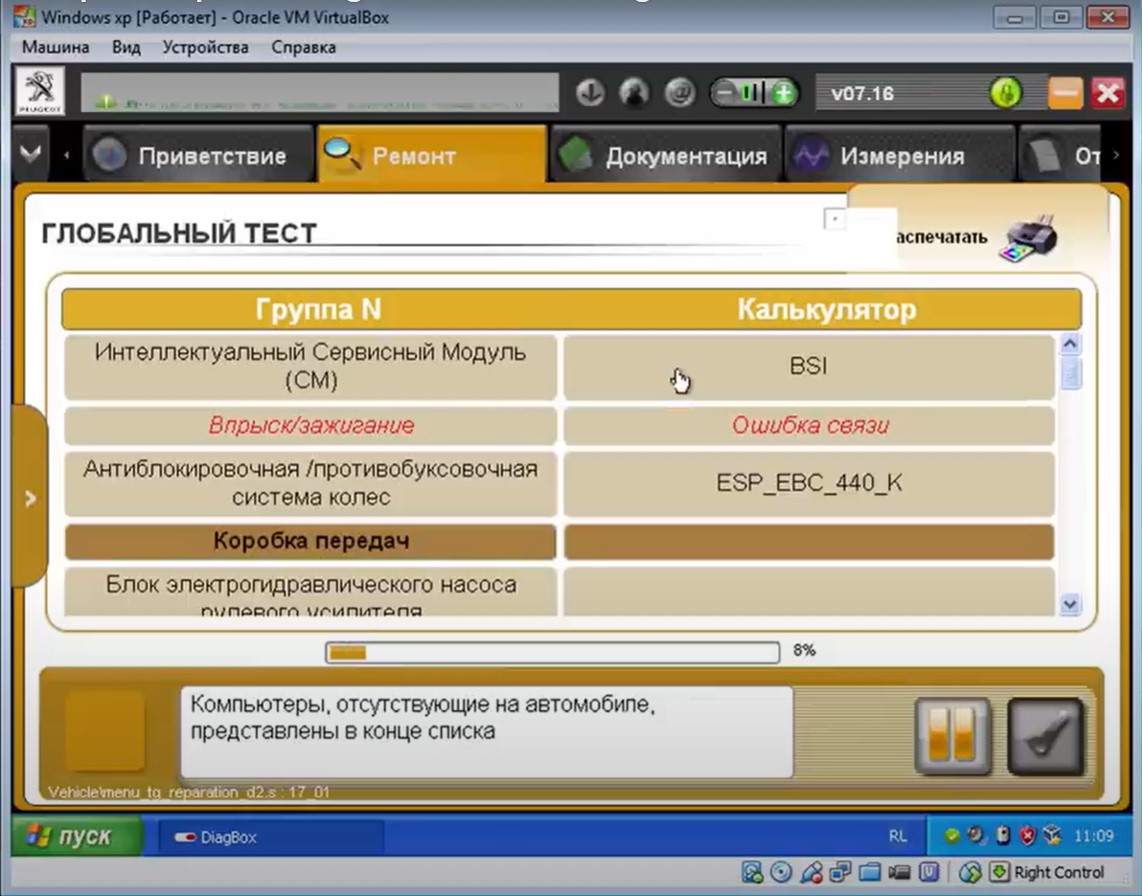The image size is (1142, 896).
Task: Click the global test progress bar
Action: coord(552,653)
